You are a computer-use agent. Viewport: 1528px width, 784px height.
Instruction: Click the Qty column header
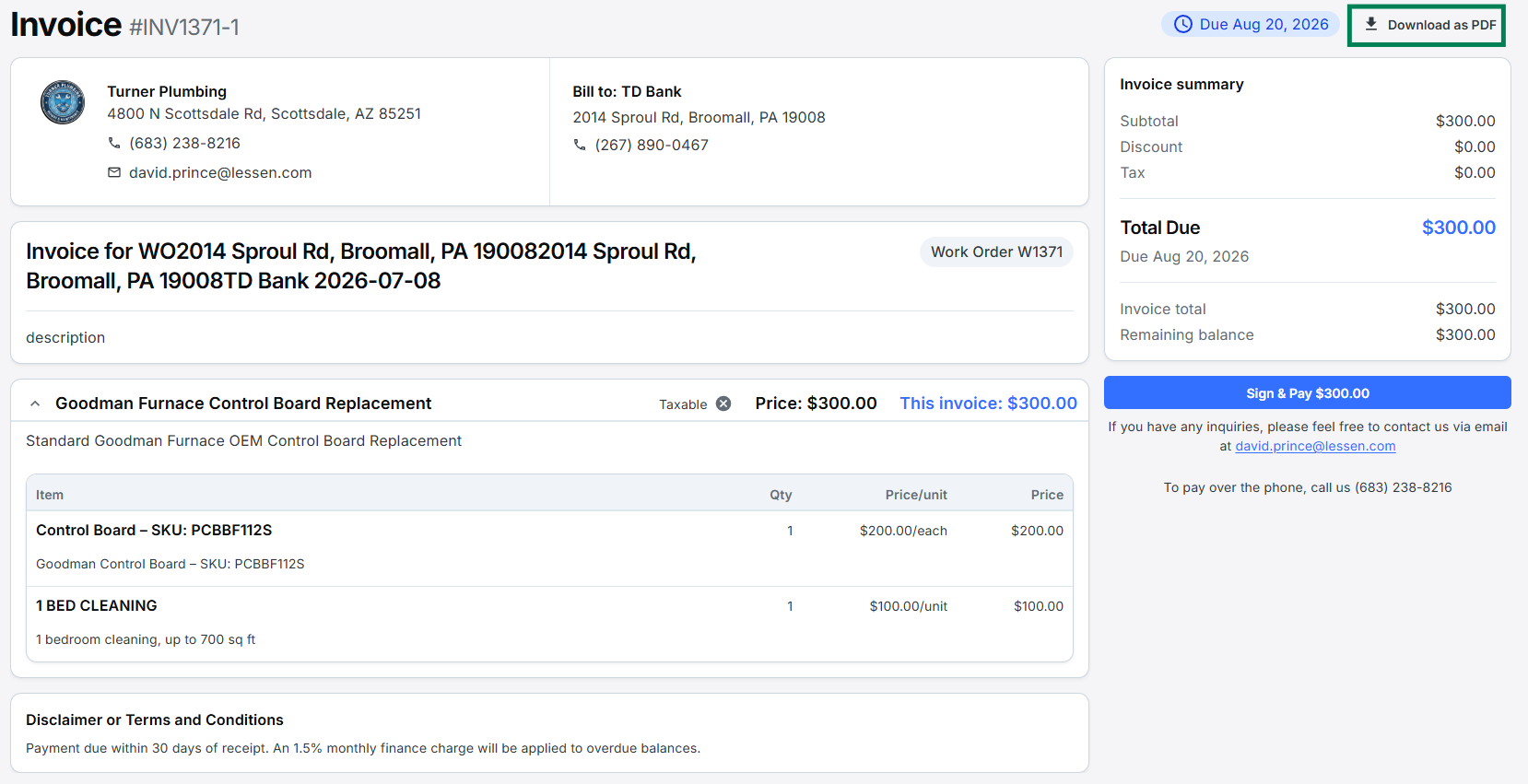tap(781, 495)
